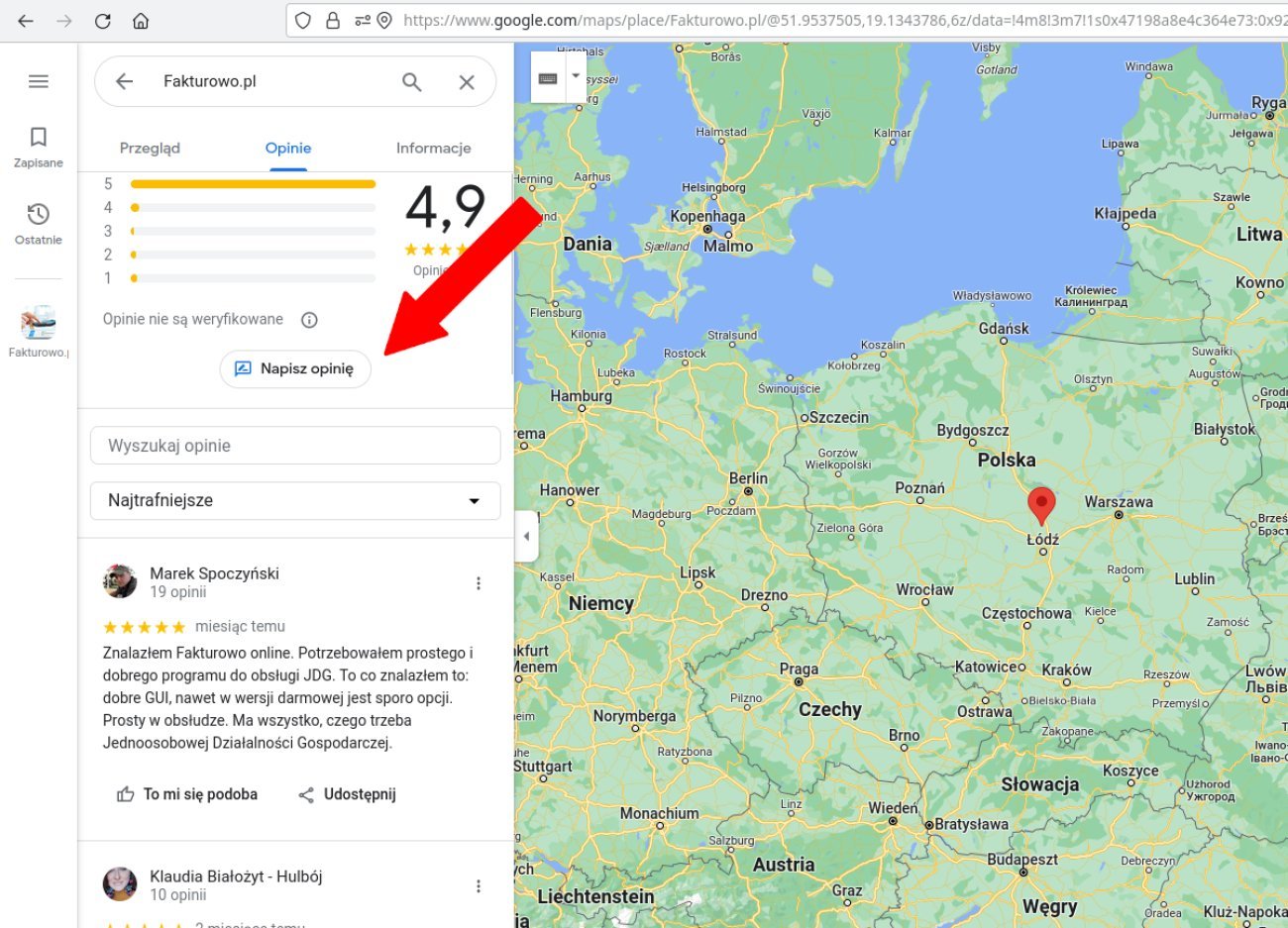This screenshot has width=1288, height=928.
Task: Open the Marek Spoczyński reviewer name link
Action: click(x=214, y=573)
